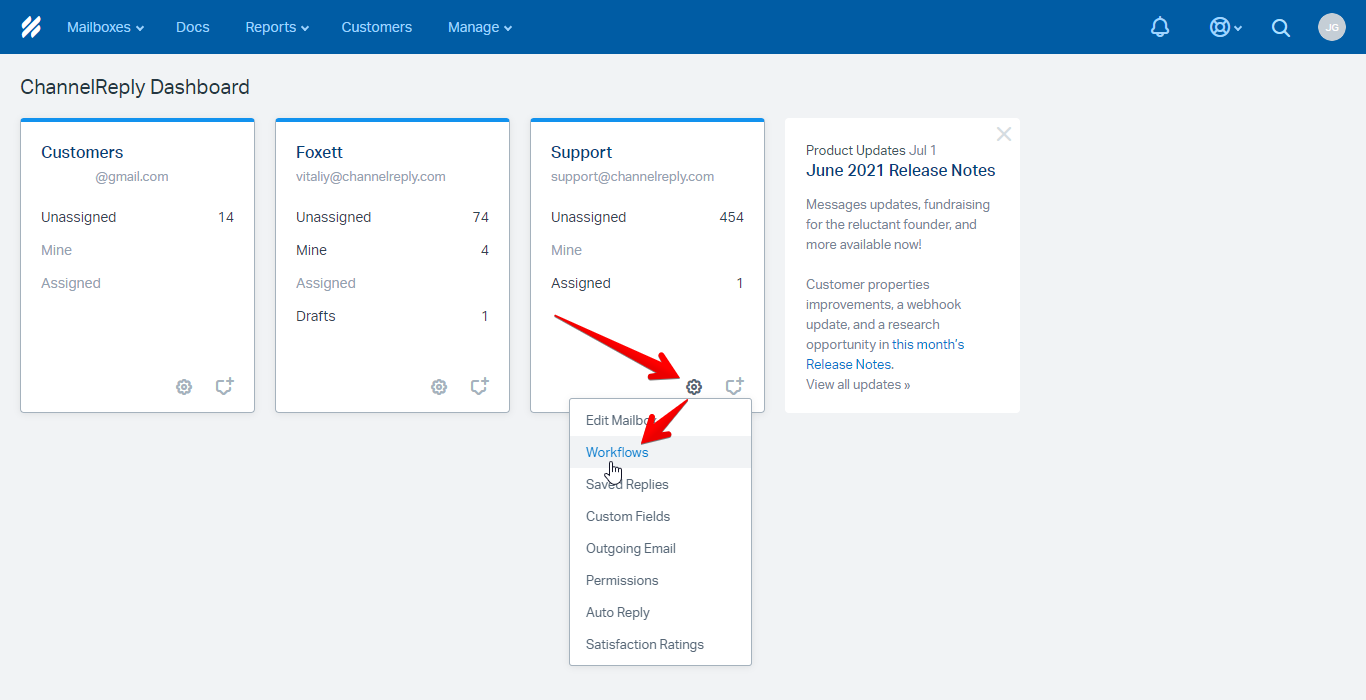Open June 2021 Release Notes heading
The width and height of the screenshot is (1366, 700).
tap(901, 170)
